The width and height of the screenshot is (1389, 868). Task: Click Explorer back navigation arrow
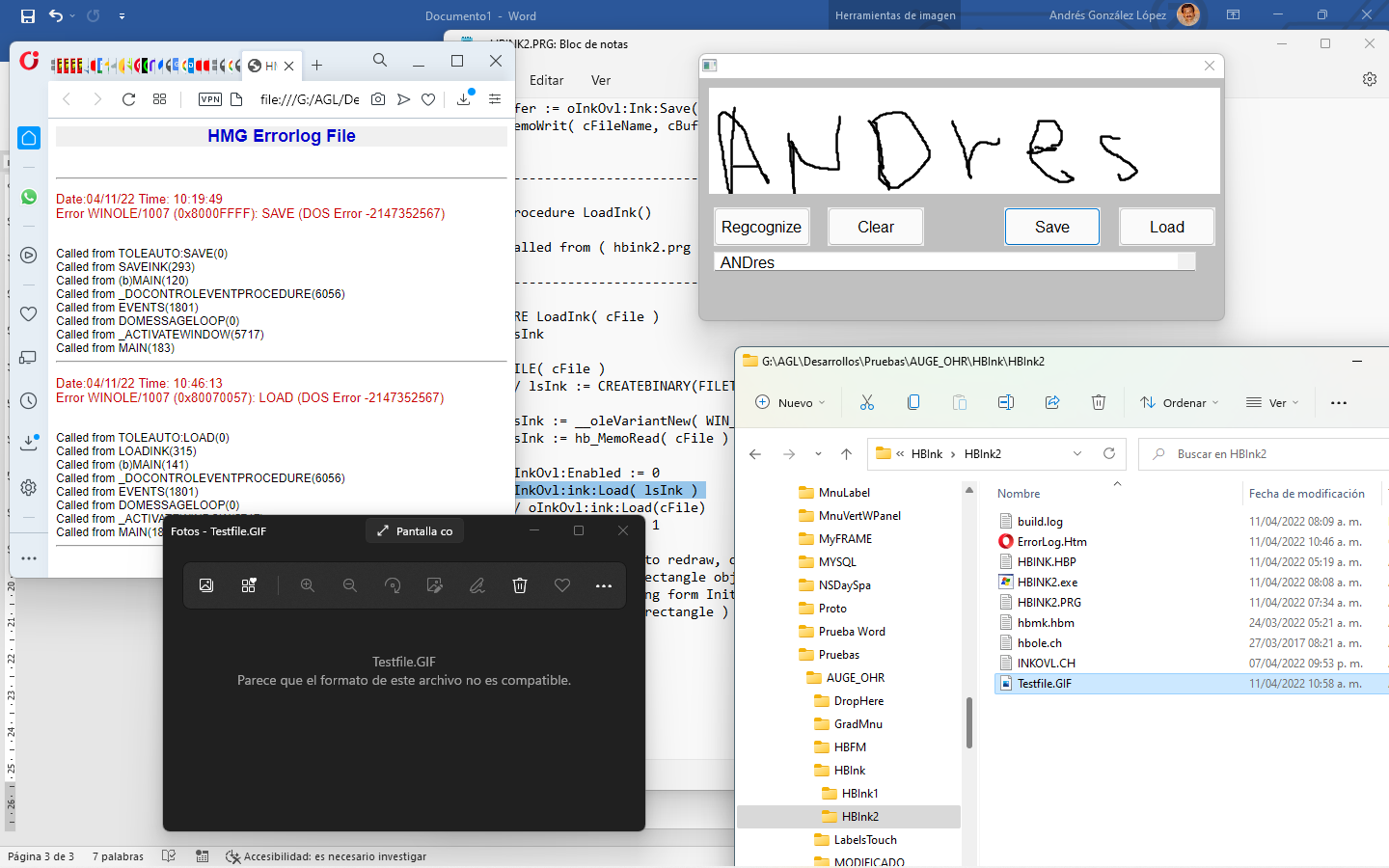pos(755,453)
